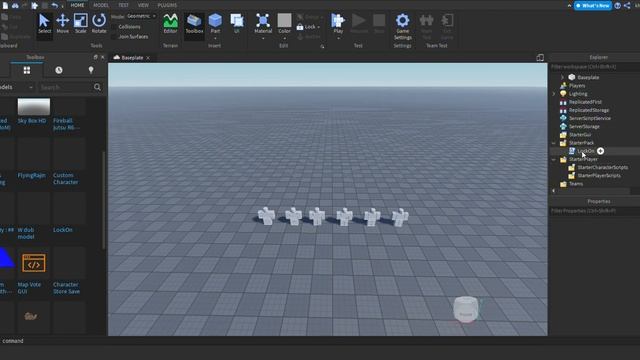Activate the Move tool
The width and height of the screenshot is (640, 360).
pyautogui.click(x=62, y=24)
